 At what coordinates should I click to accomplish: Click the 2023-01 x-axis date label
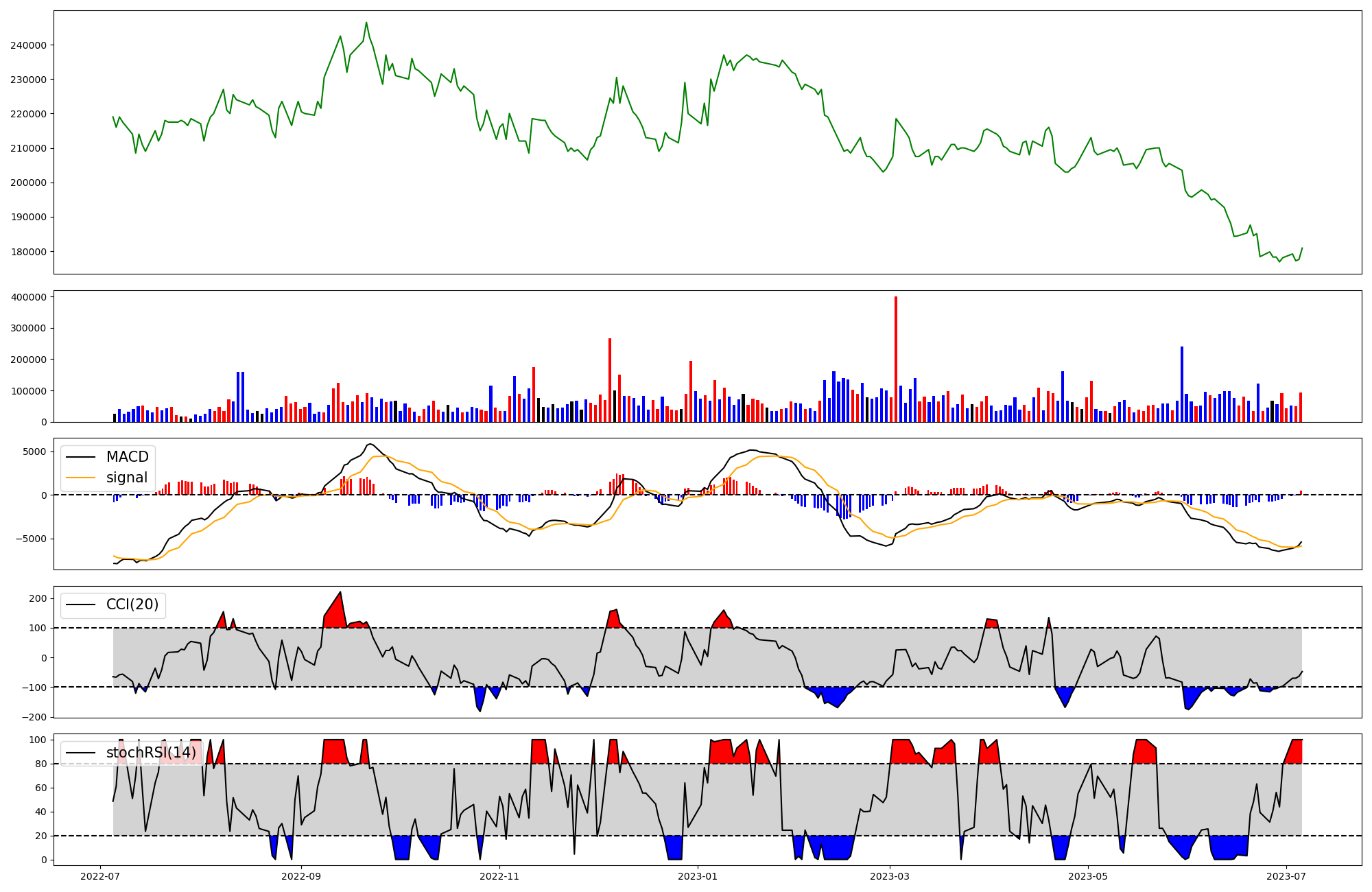698,876
